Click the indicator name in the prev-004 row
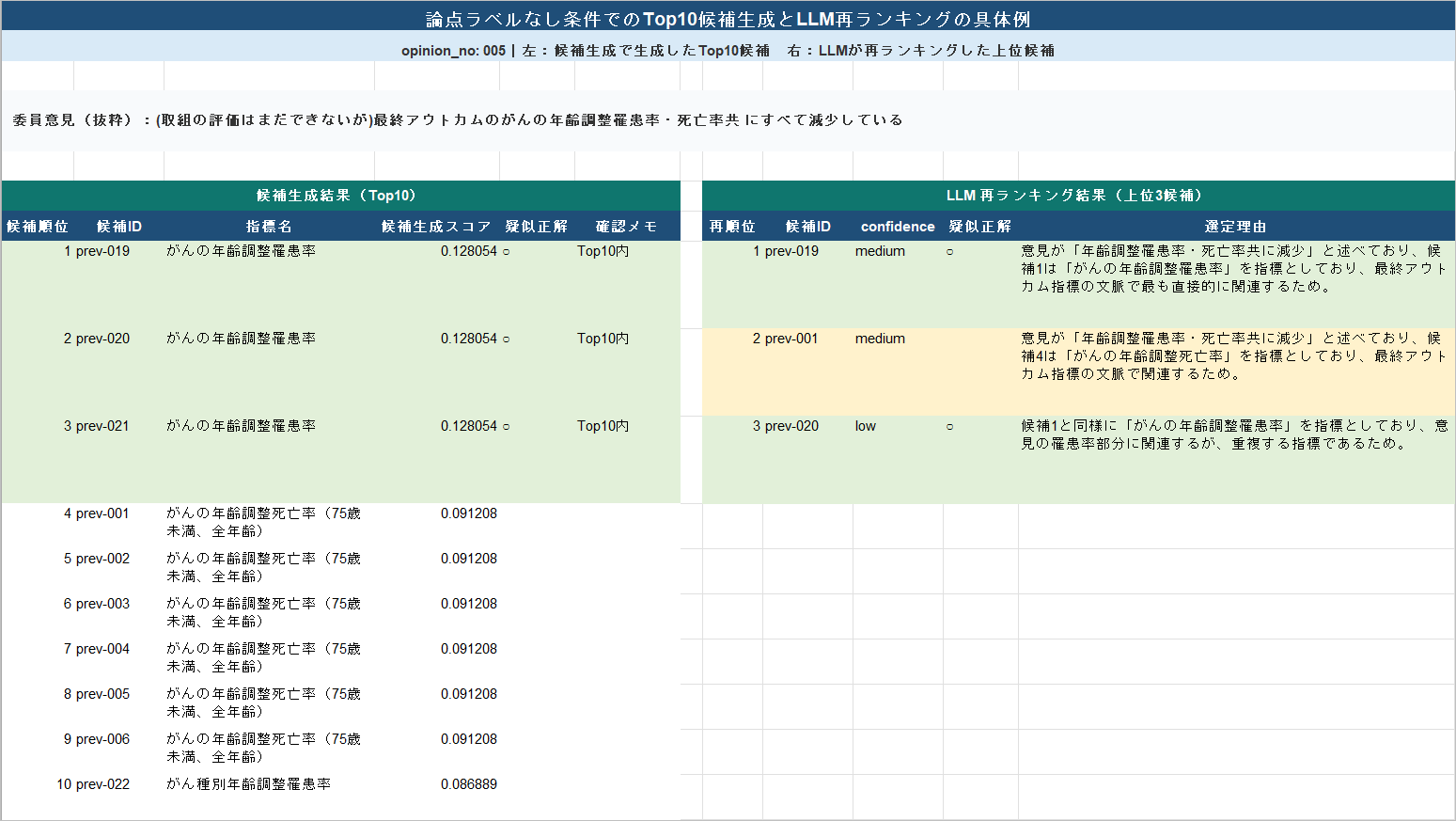This screenshot has height=821, width=1456. 263,657
